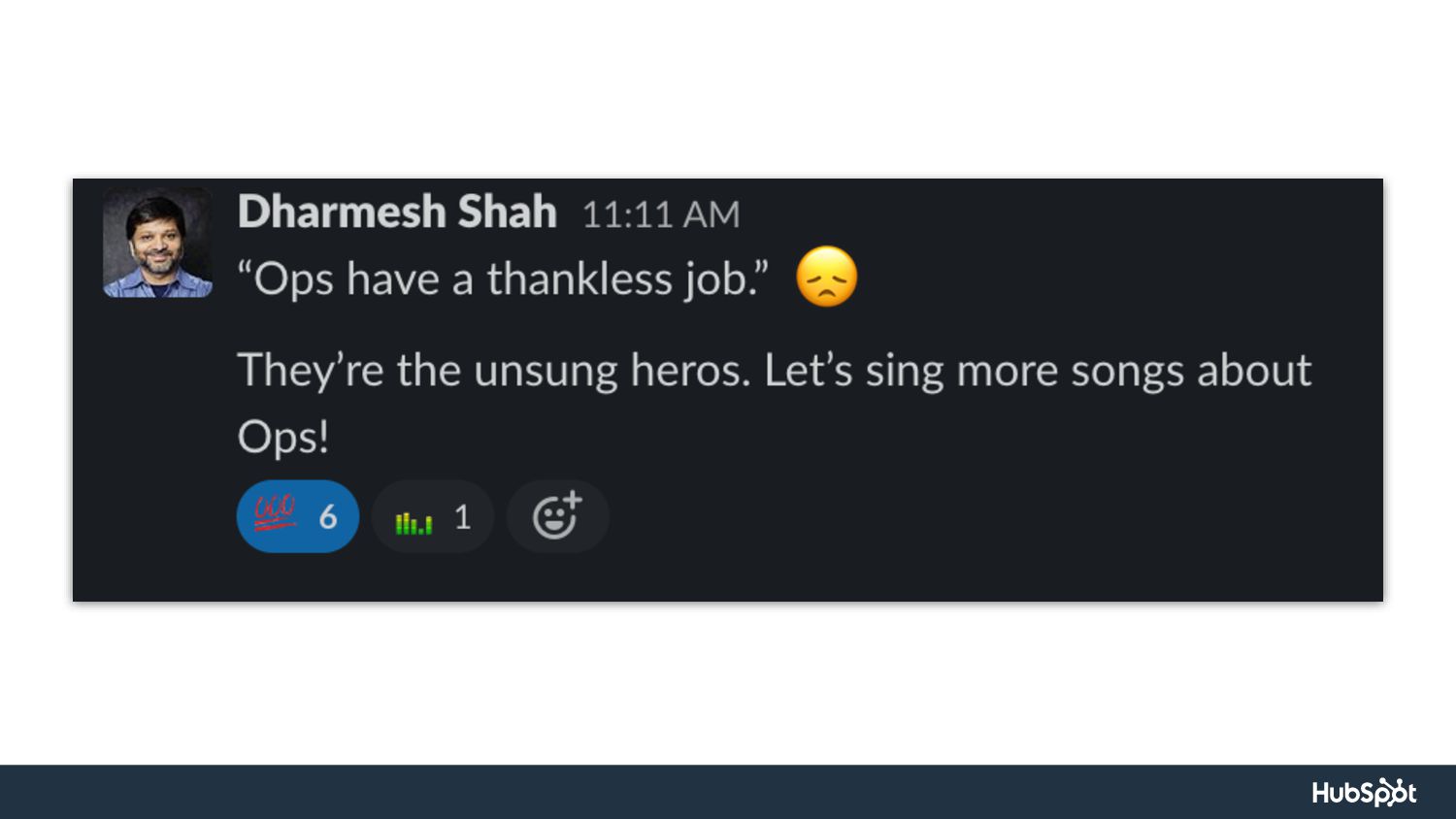The image size is (1456, 819).
Task: Click the HubSpot logo in footer
Action: [x=1364, y=793]
